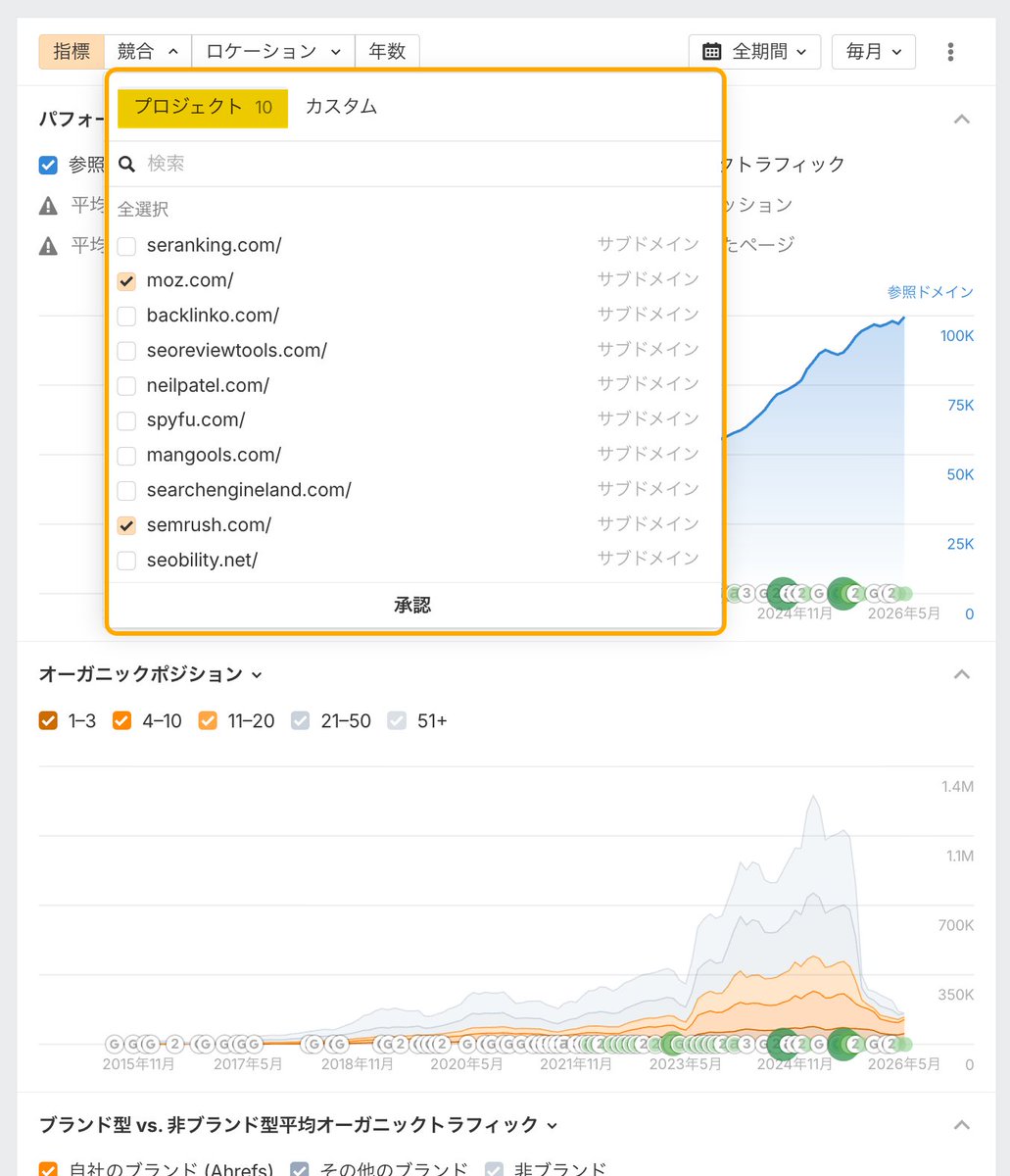
Task: Click the calendar icon beside 全期間
Action: click(x=713, y=52)
